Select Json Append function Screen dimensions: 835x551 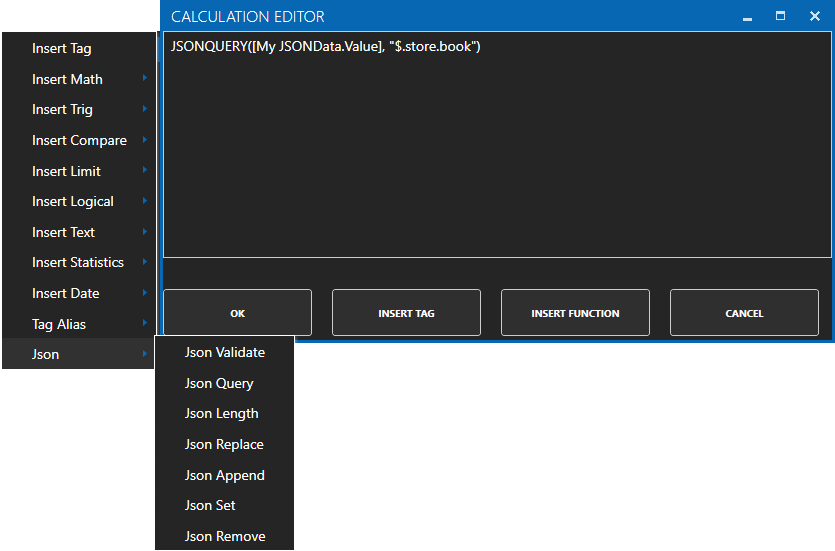coord(225,475)
